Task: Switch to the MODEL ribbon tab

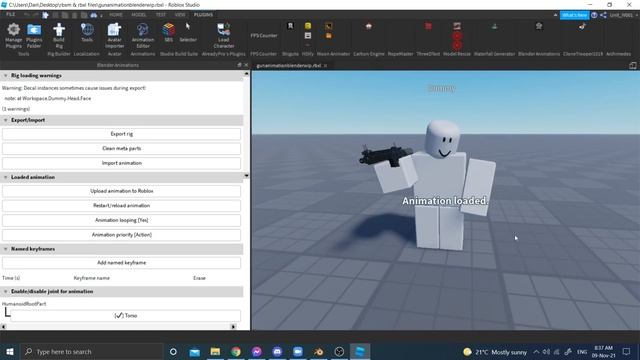Action: point(138,14)
